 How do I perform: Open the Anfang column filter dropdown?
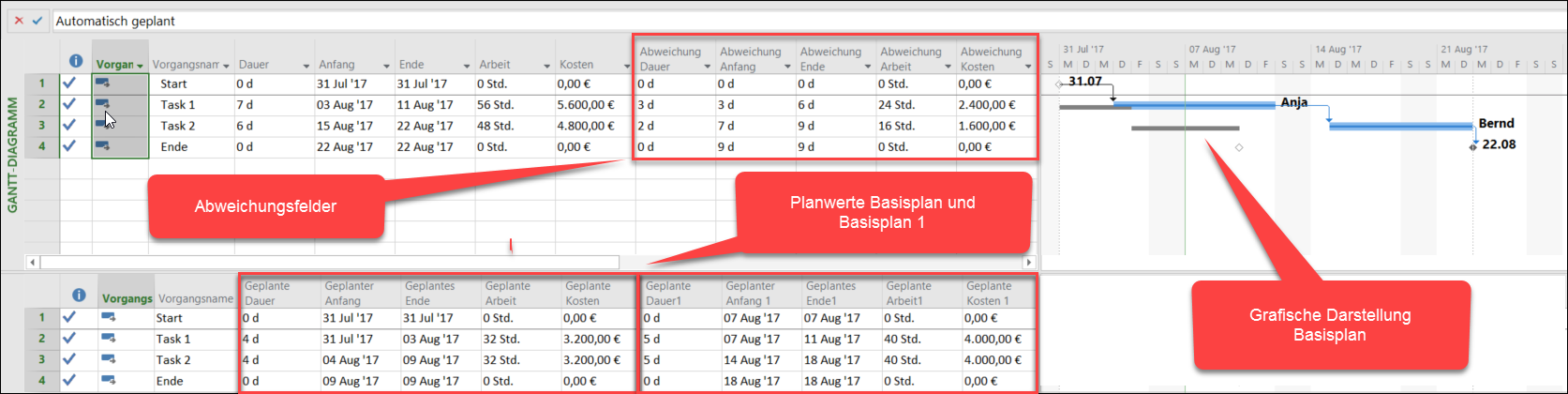click(x=386, y=66)
